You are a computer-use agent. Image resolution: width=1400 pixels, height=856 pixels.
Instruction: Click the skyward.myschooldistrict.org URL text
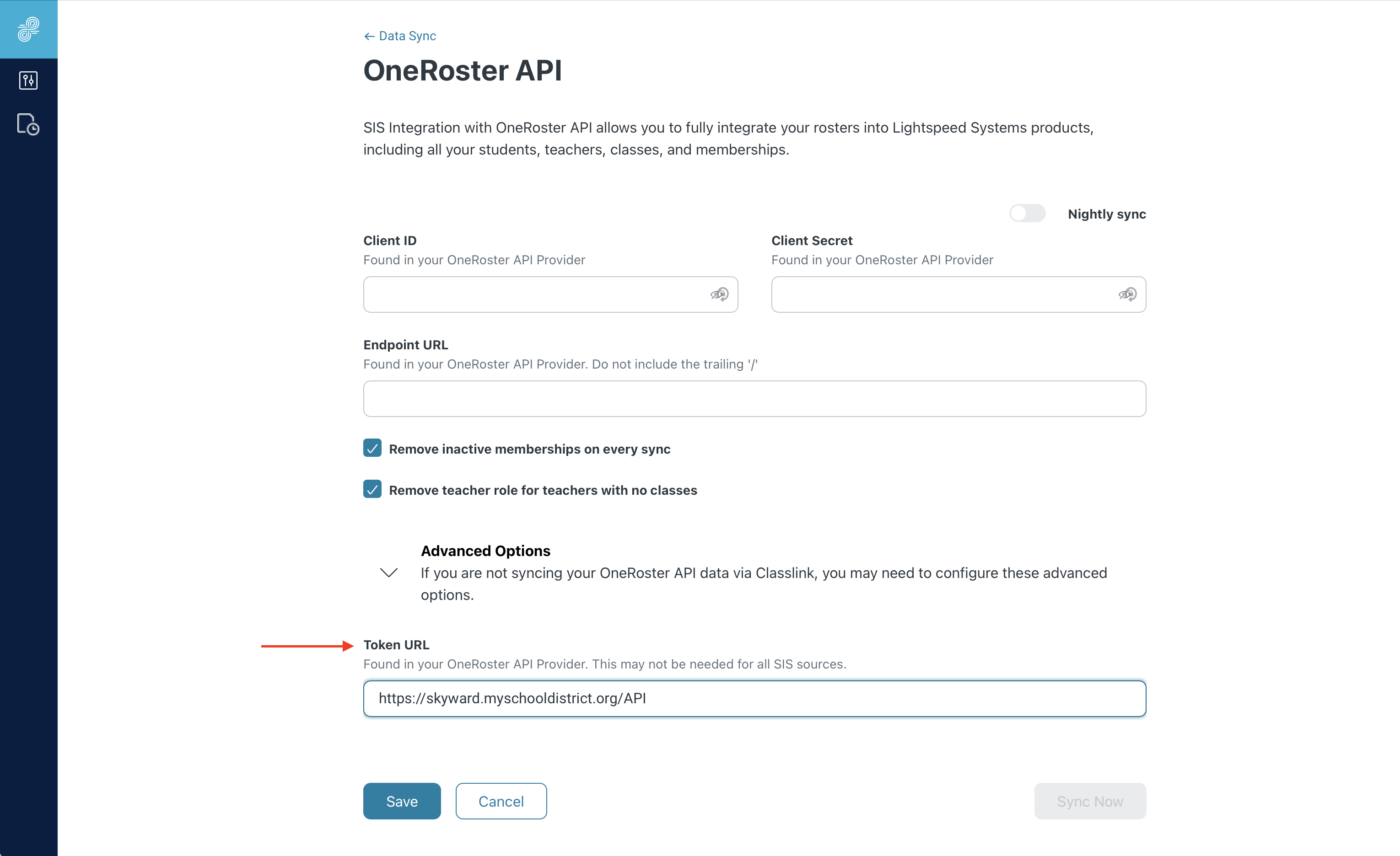coord(512,698)
